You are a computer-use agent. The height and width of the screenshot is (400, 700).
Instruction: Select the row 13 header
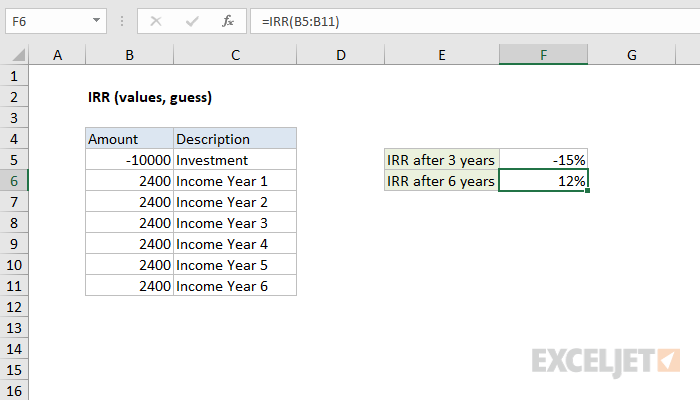point(14,328)
